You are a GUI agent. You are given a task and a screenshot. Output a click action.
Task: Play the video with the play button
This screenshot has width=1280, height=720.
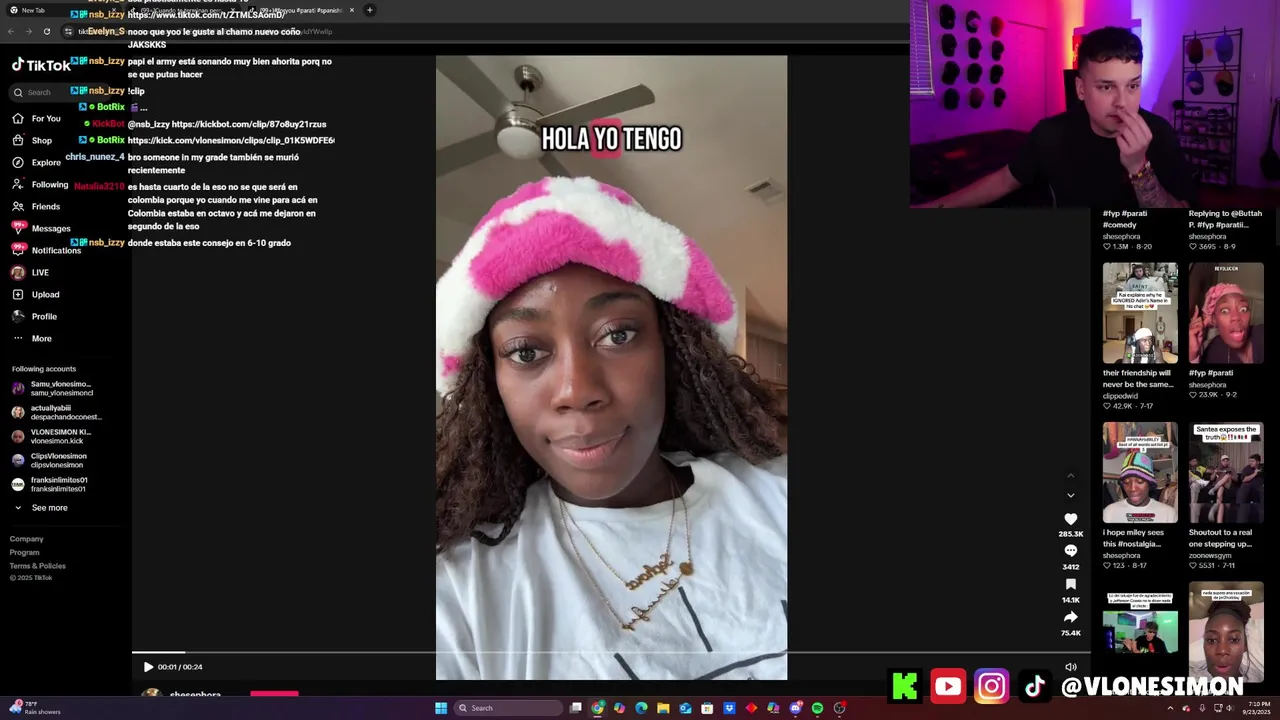[148, 667]
